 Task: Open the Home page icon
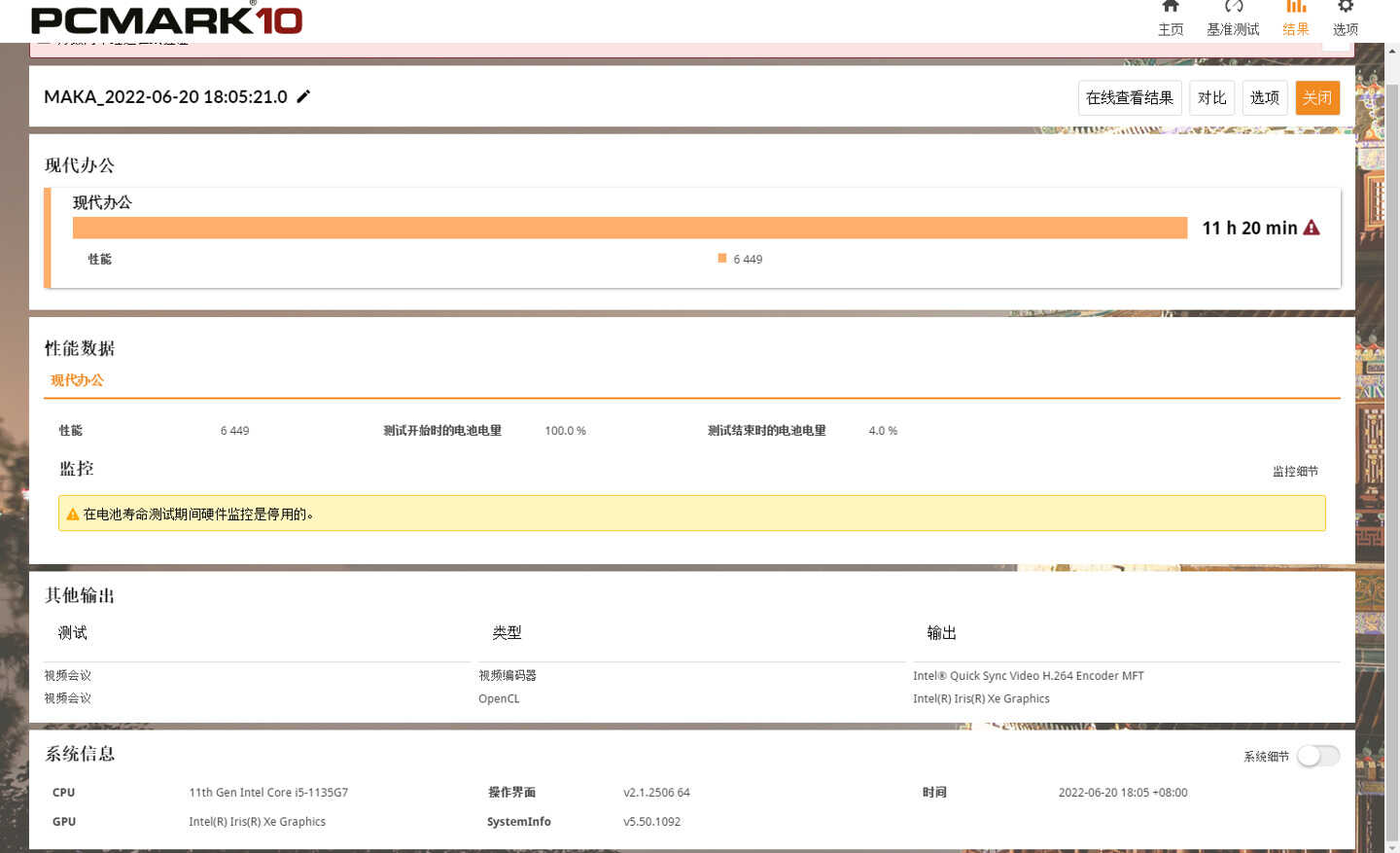pyautogui.click(x=1171, y=7)
